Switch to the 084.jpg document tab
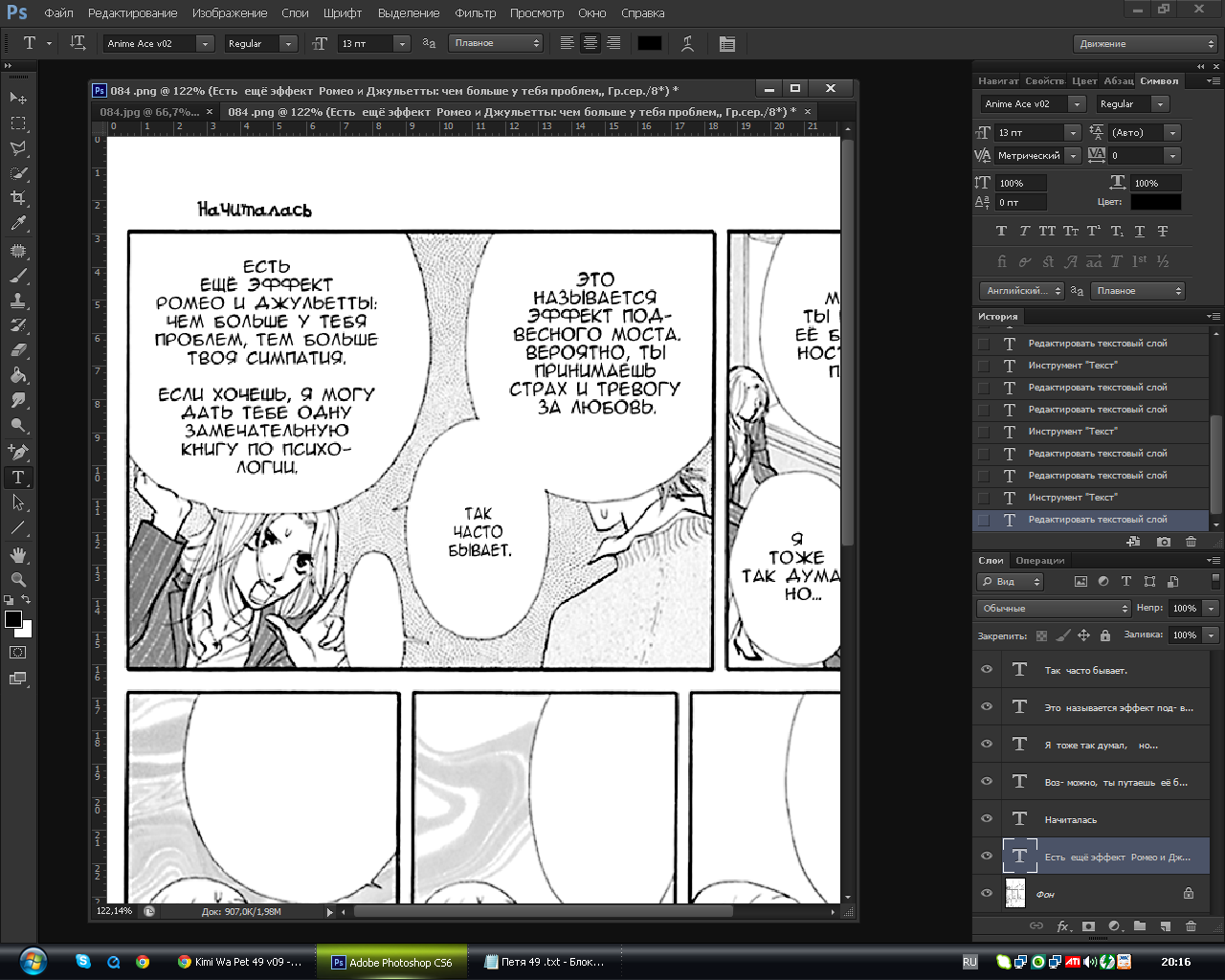Image resolution: width=1225 pixels, height=980 pixels. (x=150, y=112)
